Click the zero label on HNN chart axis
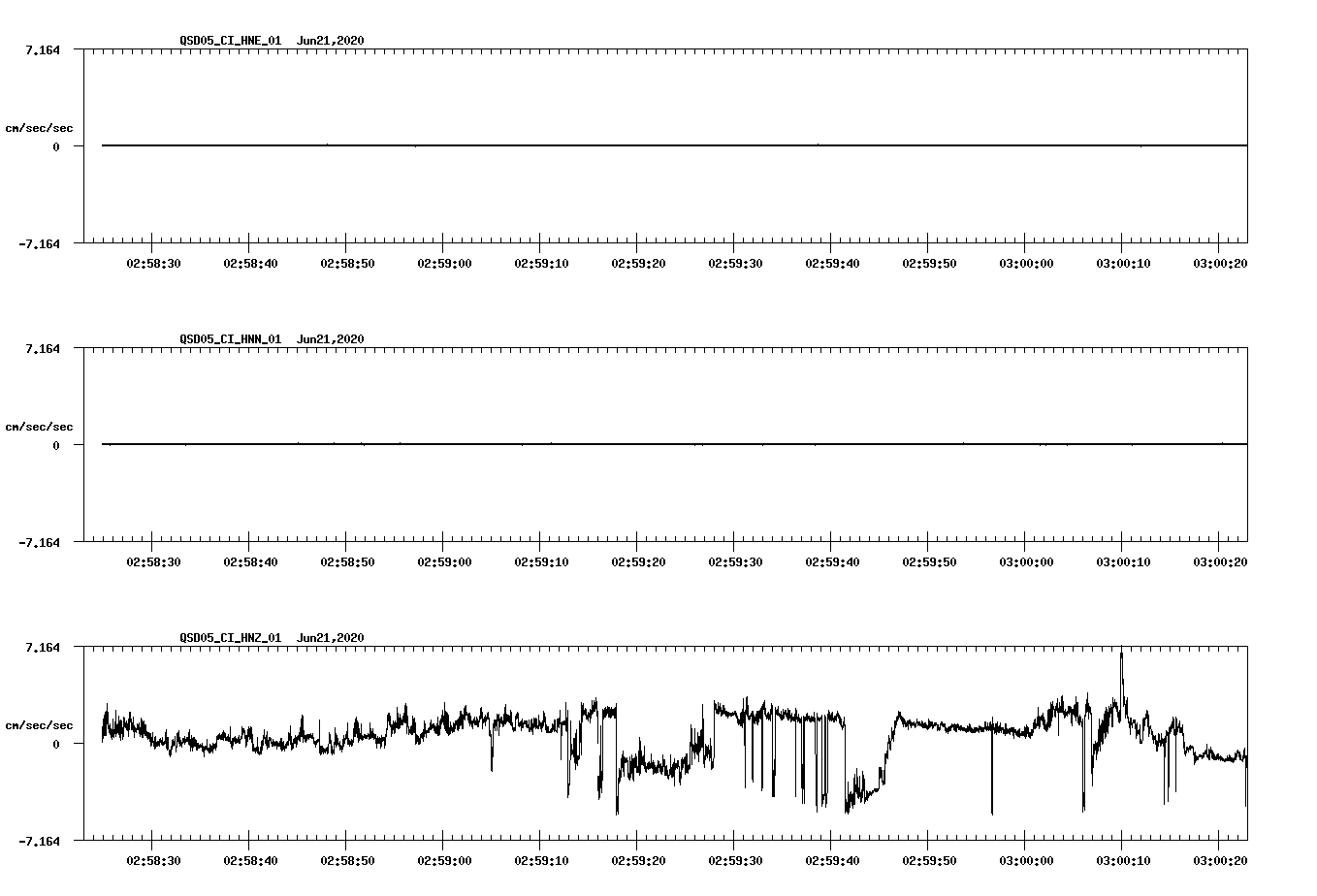This screenshot has width=1317, height=896. point(56,445)
